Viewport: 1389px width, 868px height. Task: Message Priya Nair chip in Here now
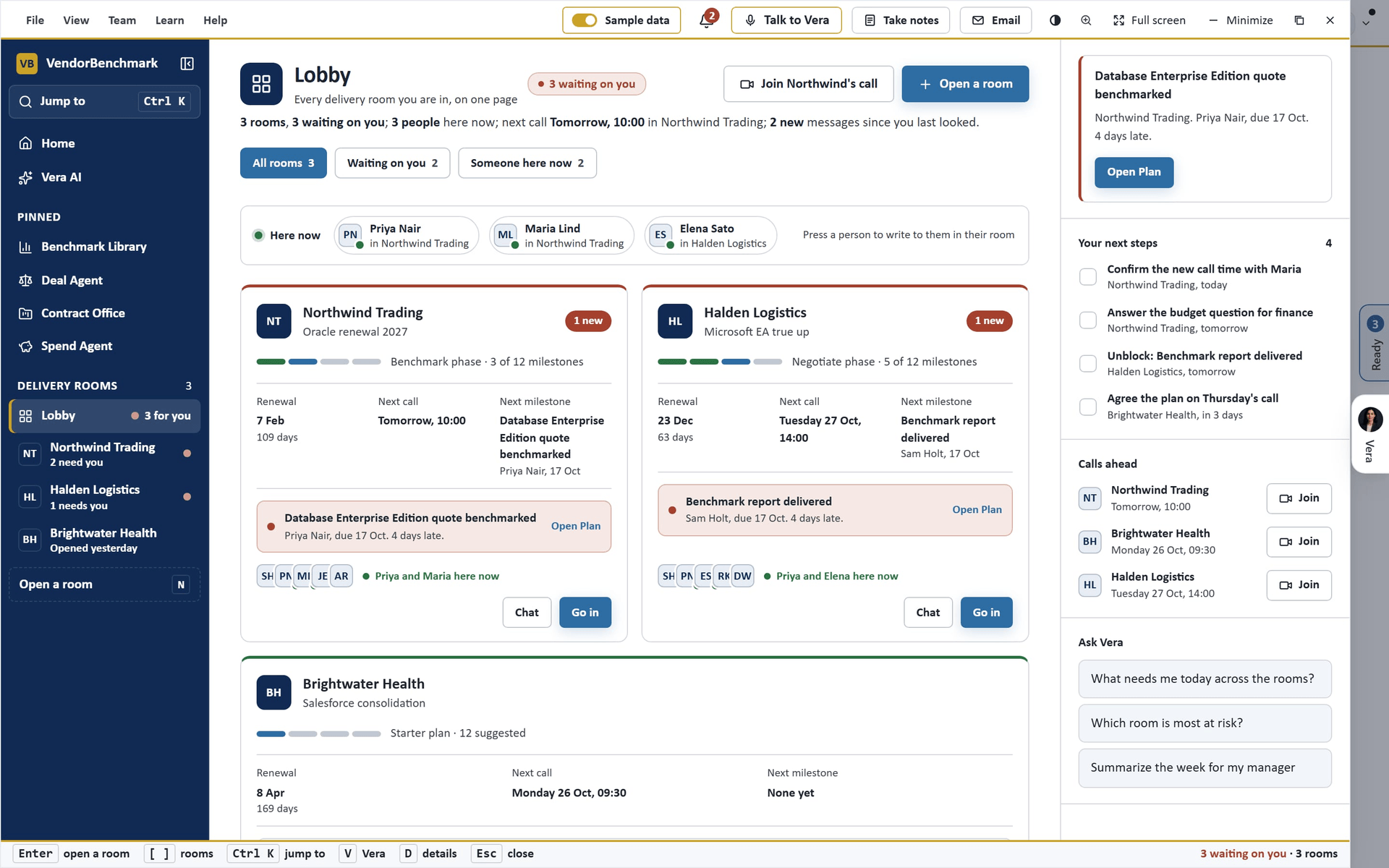[407, 235]
